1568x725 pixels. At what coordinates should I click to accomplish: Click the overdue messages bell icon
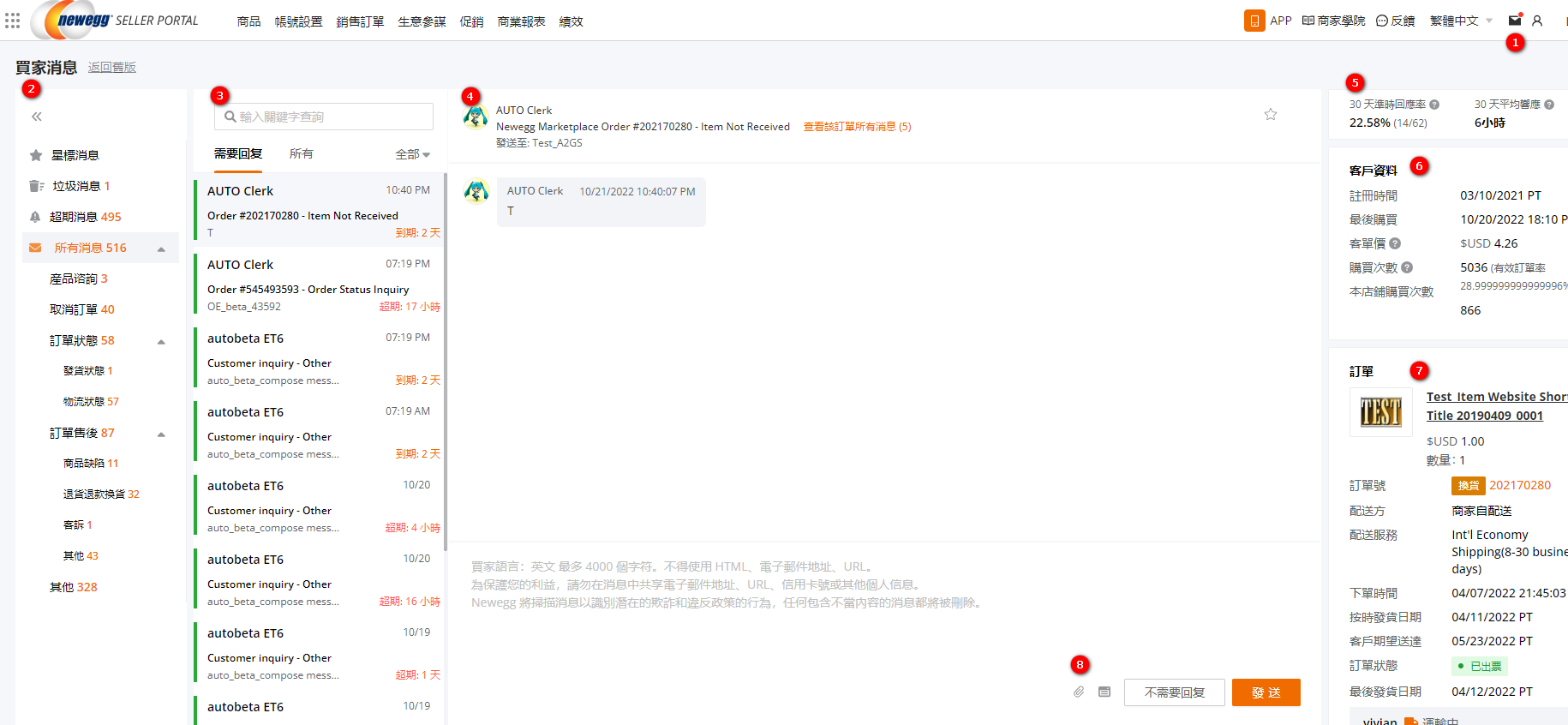click(35, 217)
